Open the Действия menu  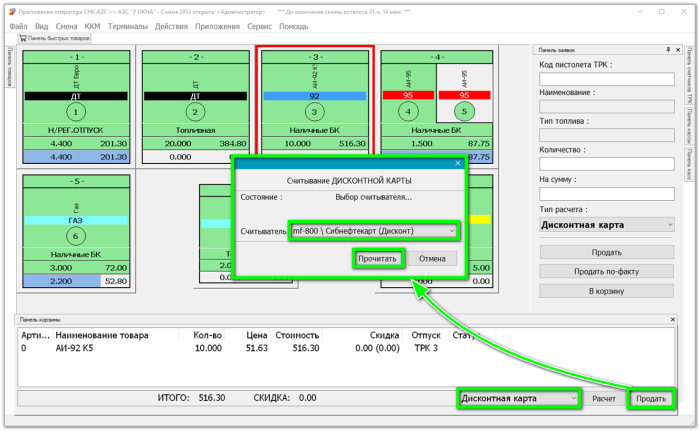(x=171, y=26)
